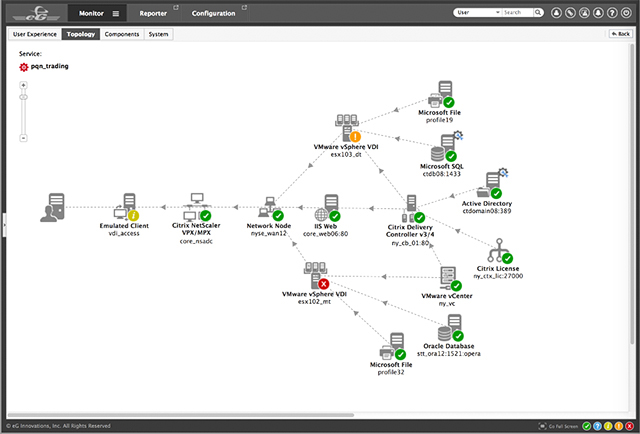
Task: Click red critical status icon in footer
Action: point(629,426)
